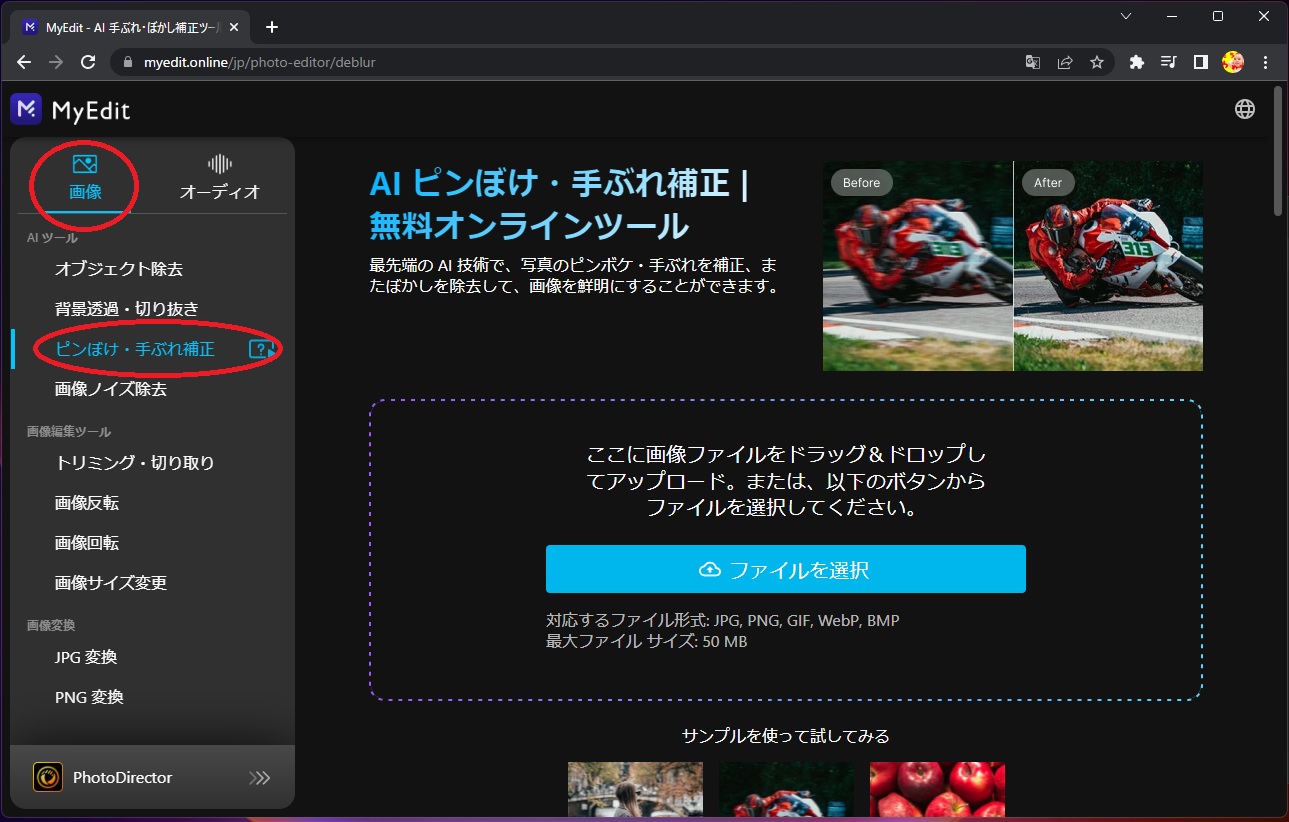Click the サンプルを使って試してみる label
1289x822 pixels.
(786, 736)
